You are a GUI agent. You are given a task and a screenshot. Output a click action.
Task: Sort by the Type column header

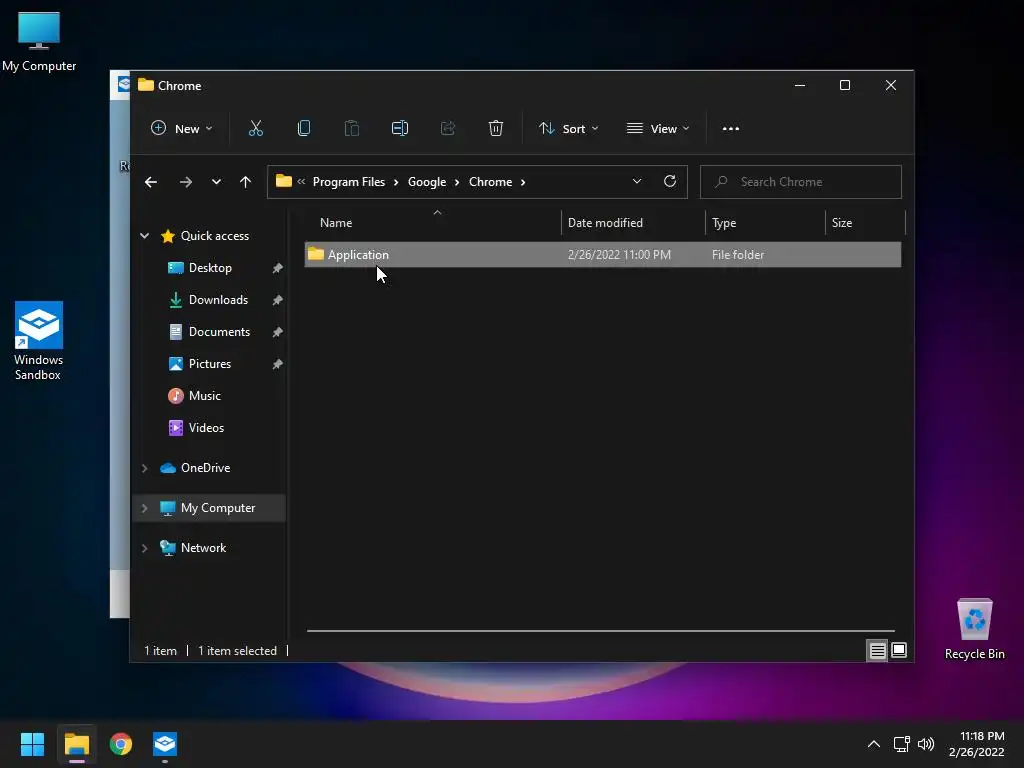tap(765, 223)
